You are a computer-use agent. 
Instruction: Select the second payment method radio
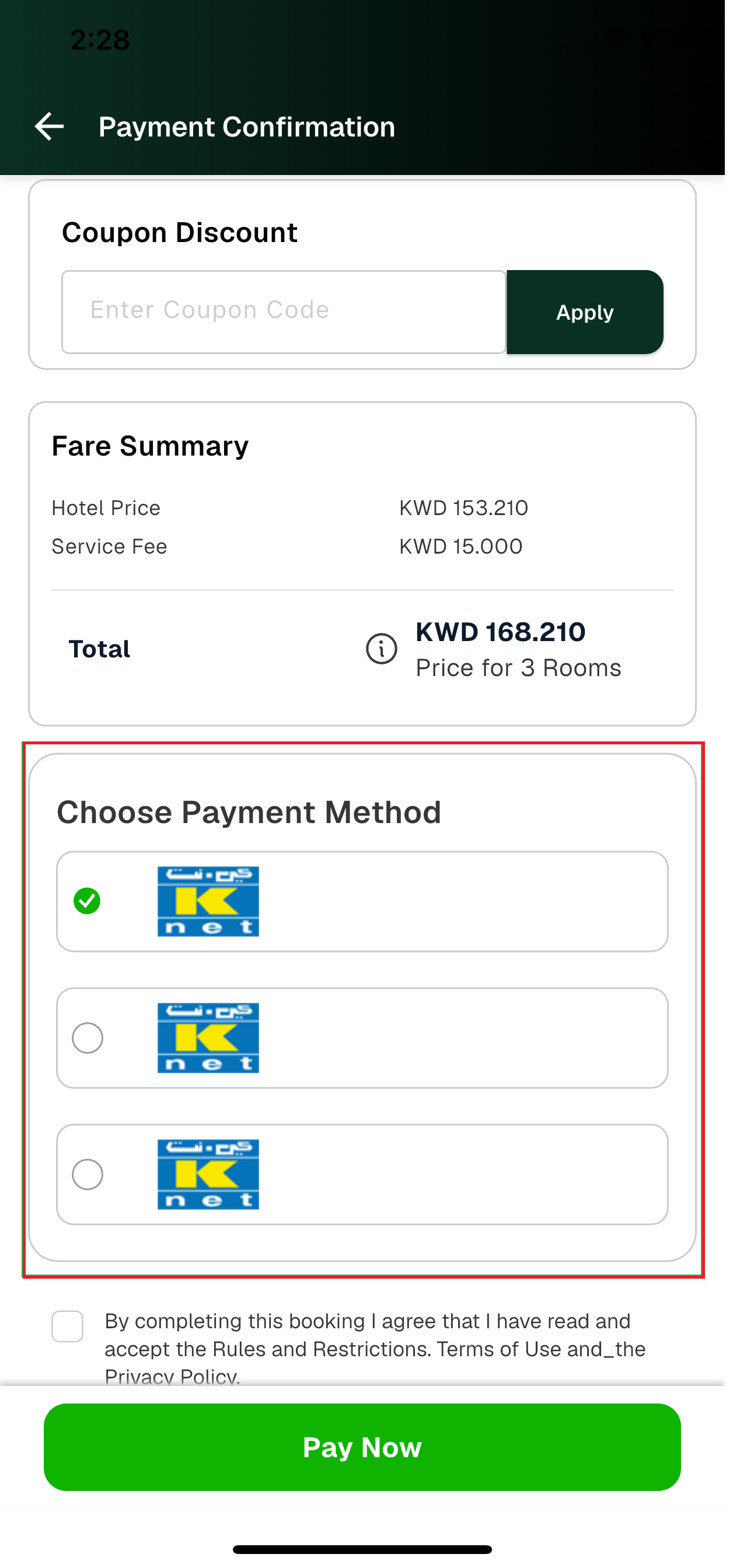pos(87,1038)
